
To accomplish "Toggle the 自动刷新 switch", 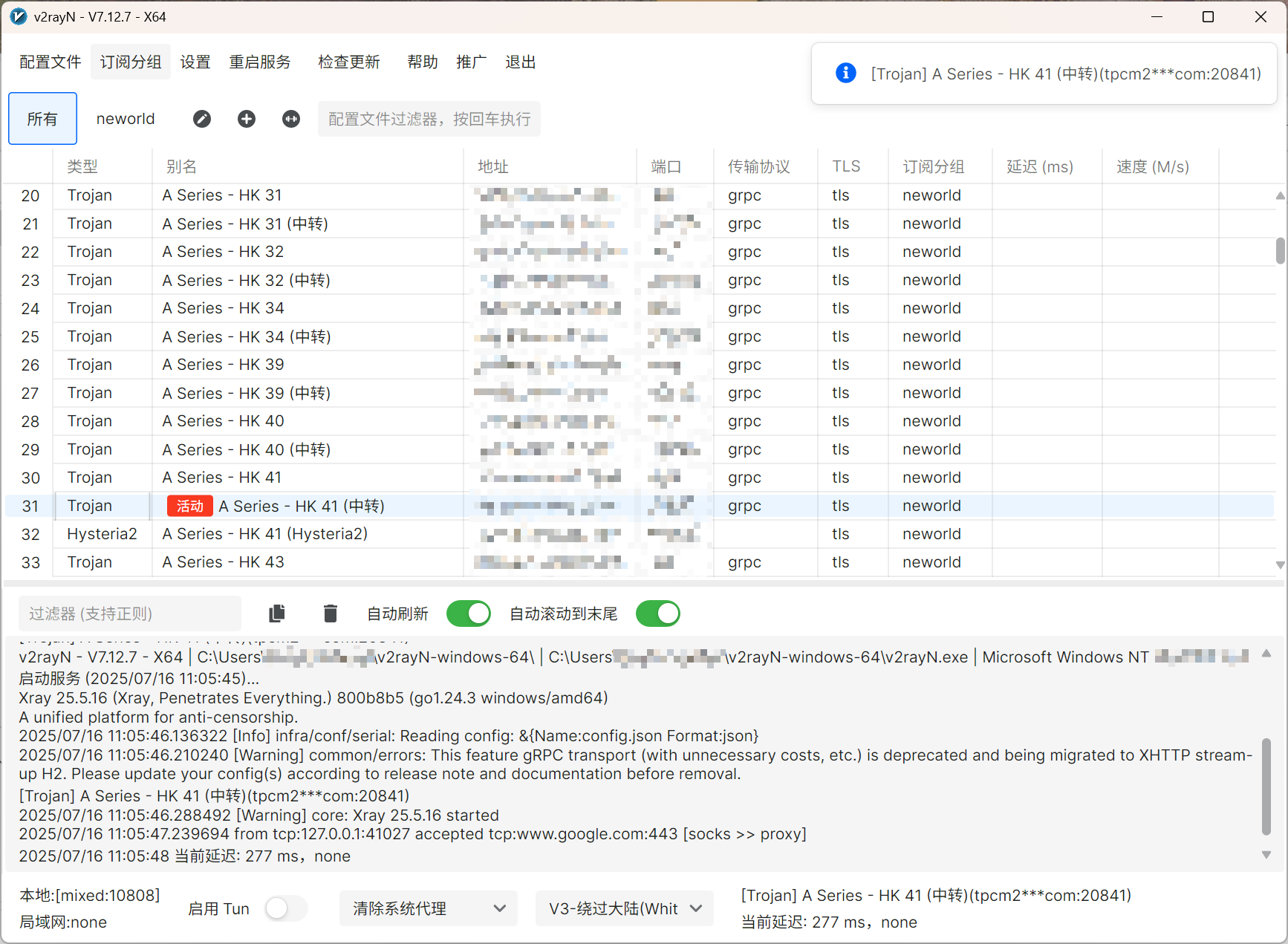I will pyautogui.click(x=469, y=613).
